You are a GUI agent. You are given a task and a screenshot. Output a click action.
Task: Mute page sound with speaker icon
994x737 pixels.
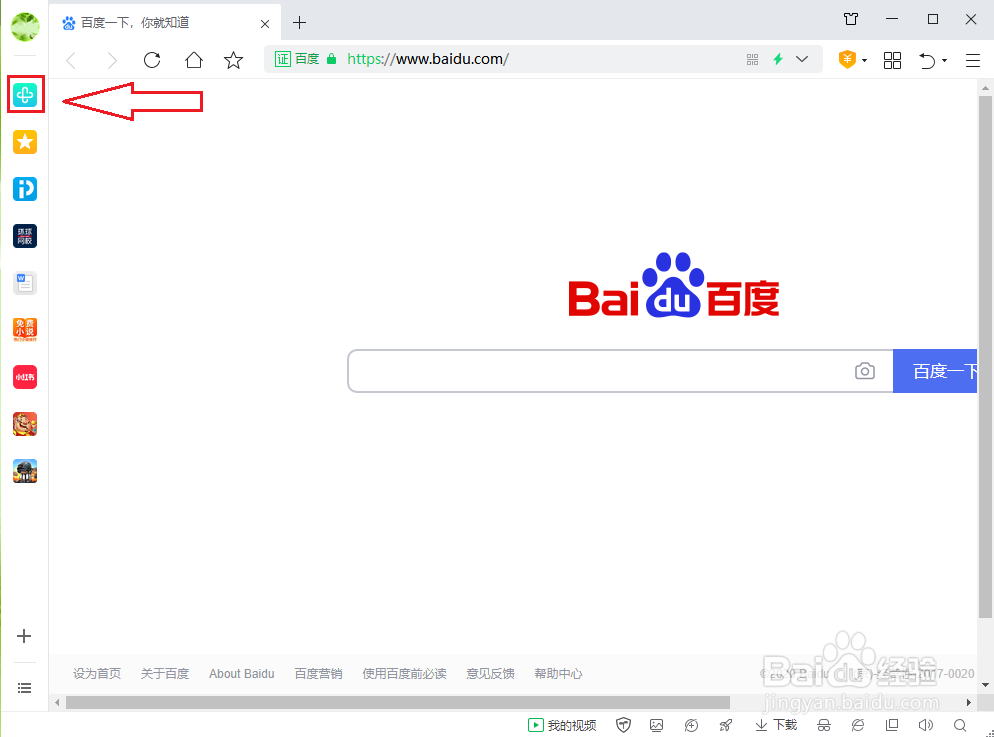[x=926, y=725]
